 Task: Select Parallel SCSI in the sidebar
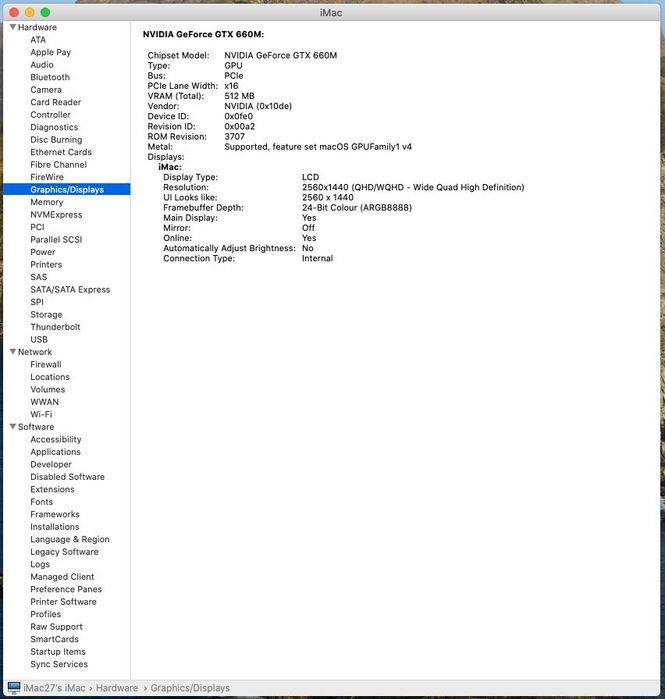coord(56,239)
